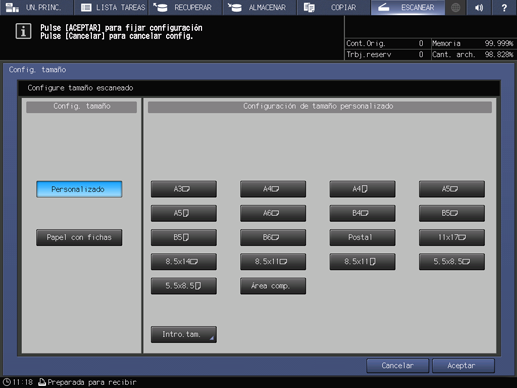Select 11x17 landscape size button
This screenshot has height=388, width=517.
452,237
